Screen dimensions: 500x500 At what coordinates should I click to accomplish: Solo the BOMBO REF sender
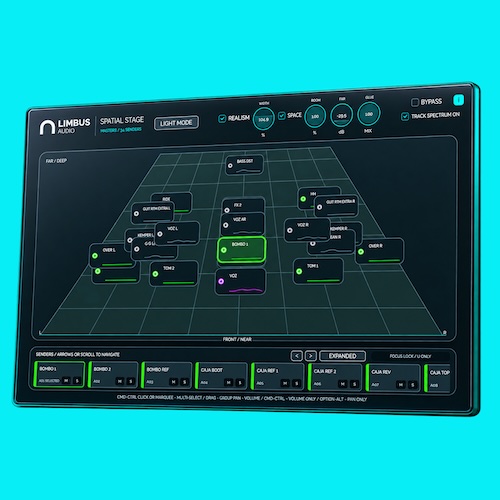coord(184,382)
